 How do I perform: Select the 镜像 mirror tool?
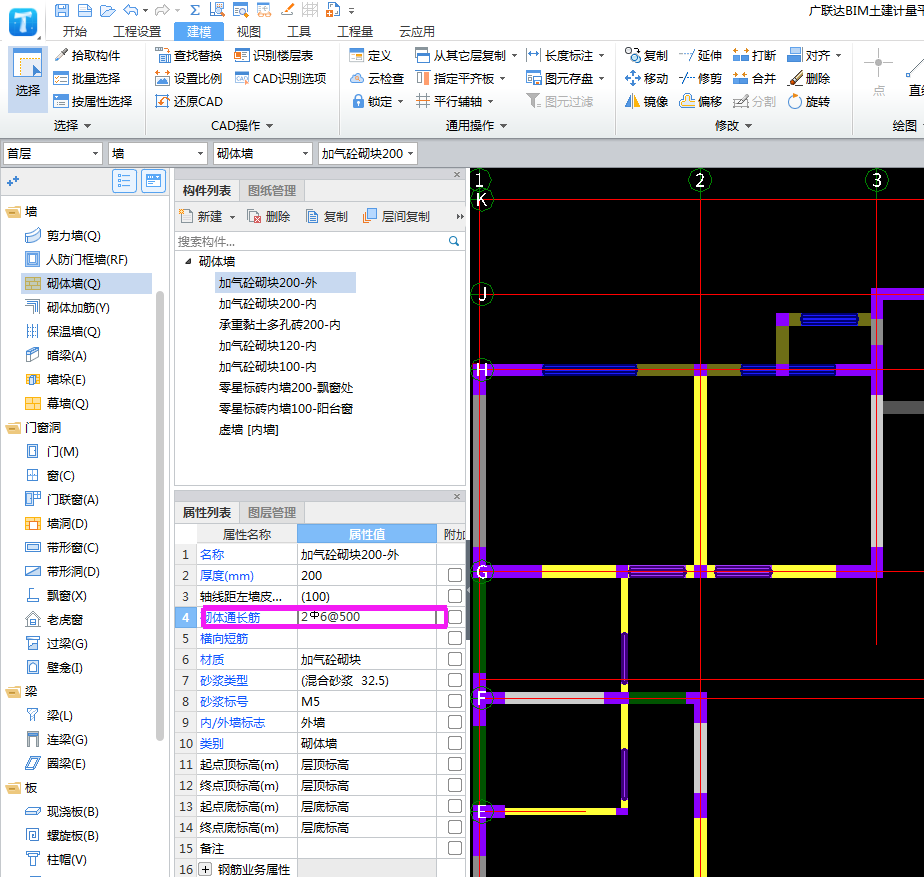[x=646, y=101]
